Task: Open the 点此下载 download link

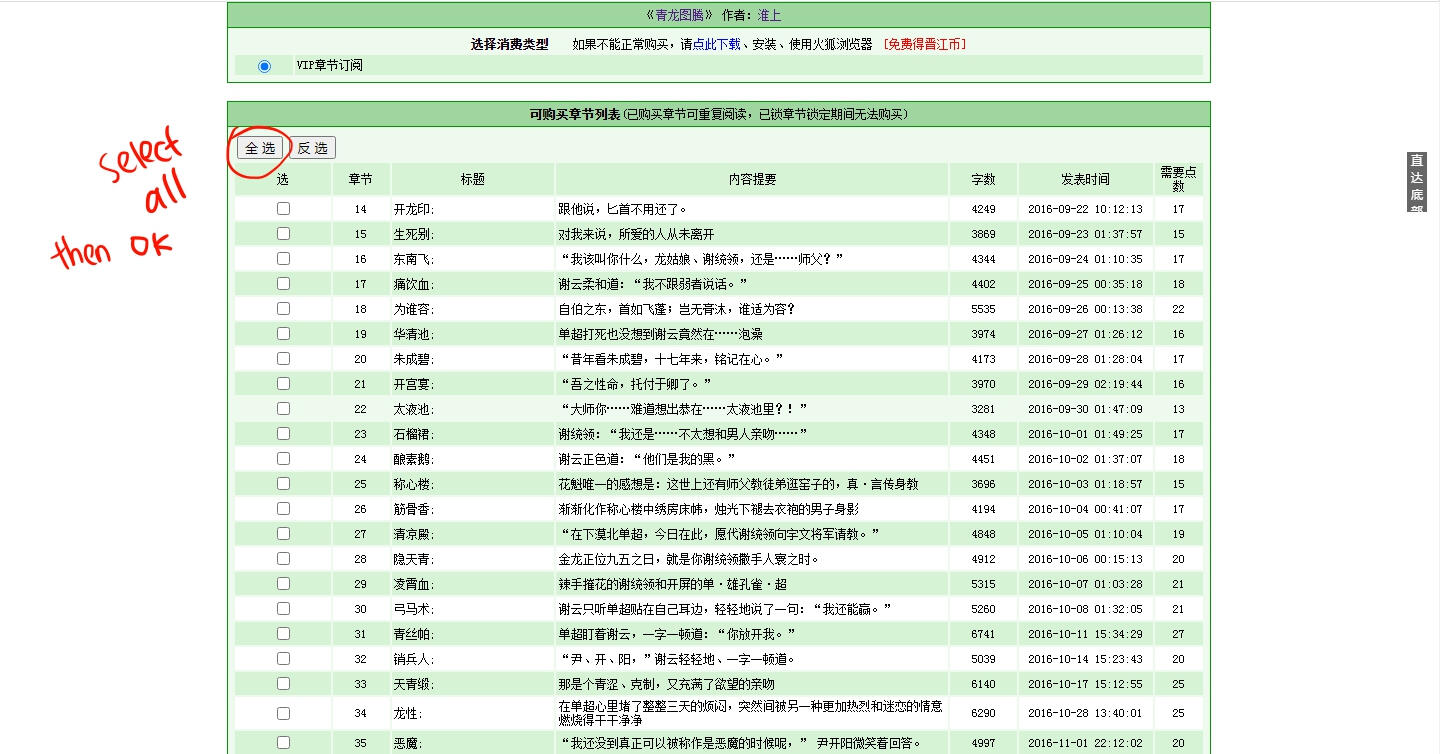Action: coord(716,44)
